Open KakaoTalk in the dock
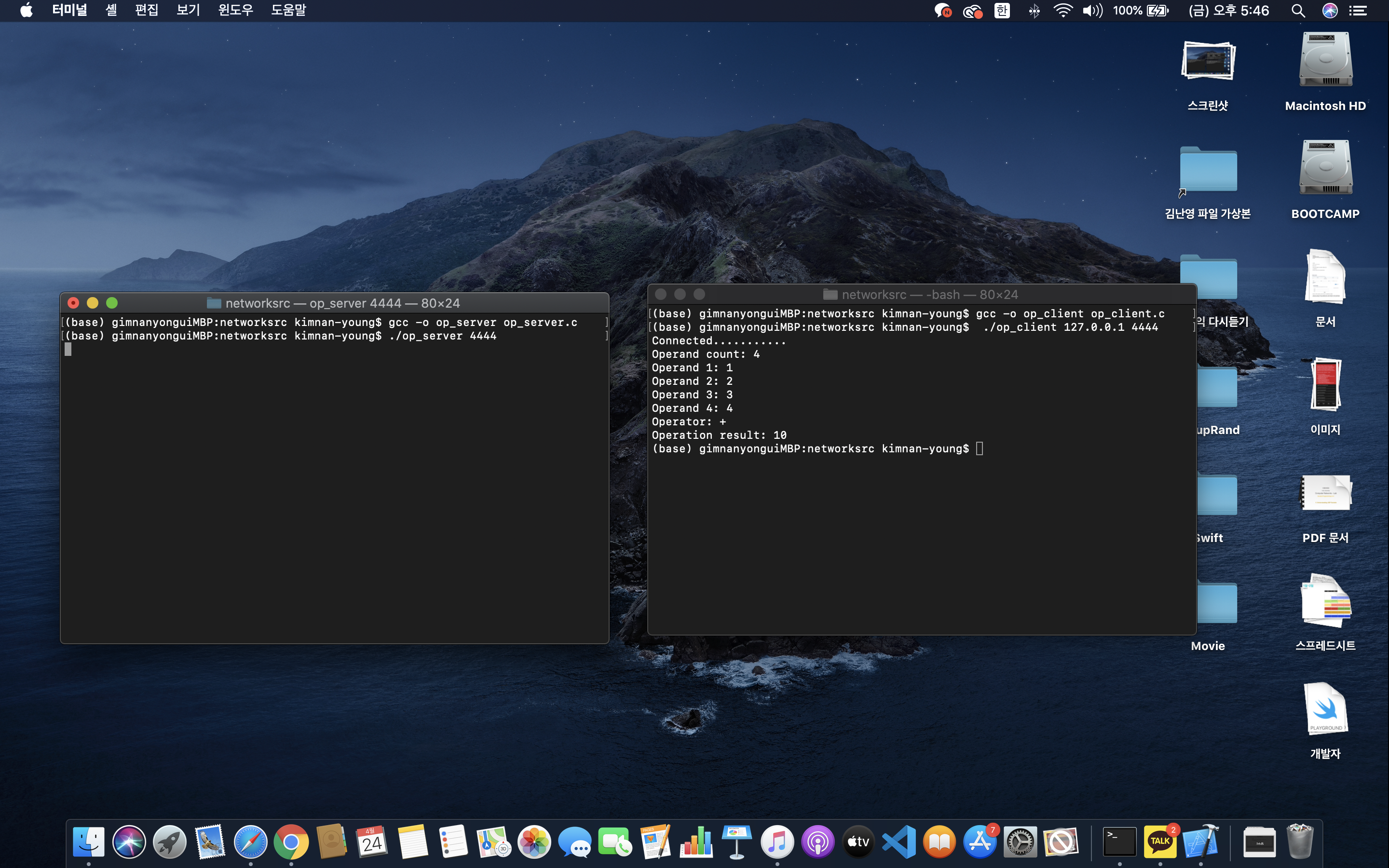This screenshot has width=1389, height=868. (1159, 842)
